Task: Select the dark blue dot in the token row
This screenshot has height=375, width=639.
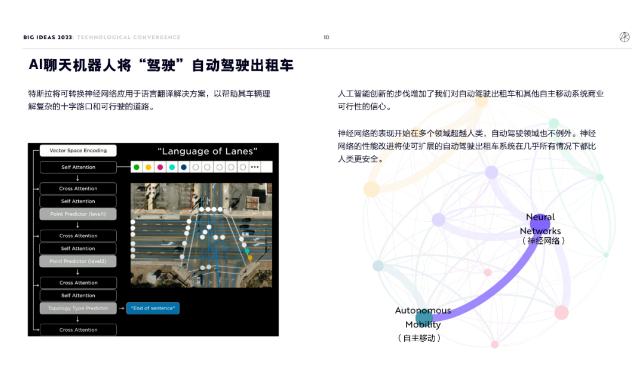Action: coord(184,167)
